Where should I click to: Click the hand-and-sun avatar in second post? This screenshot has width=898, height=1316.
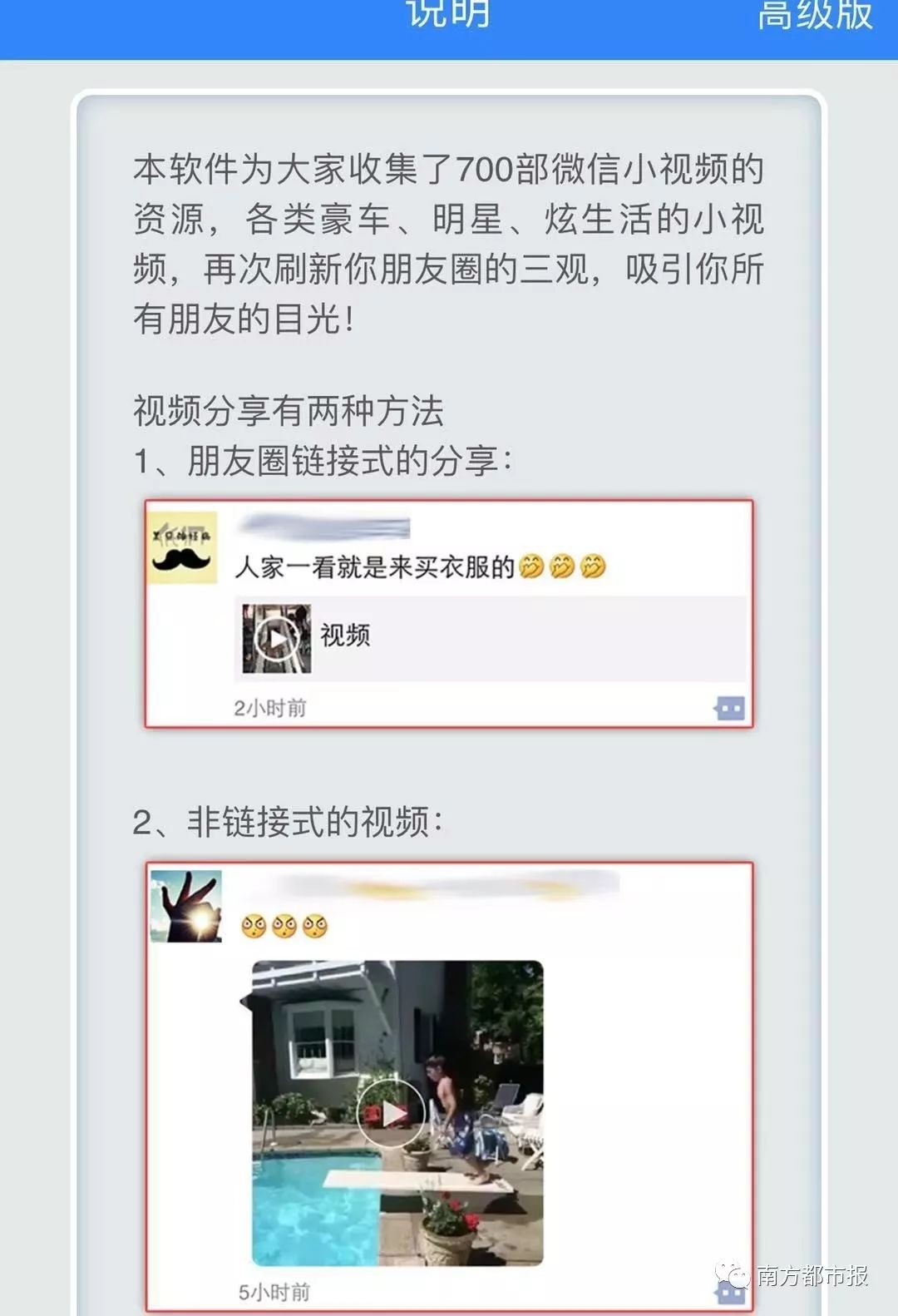[x=186, y=906]
